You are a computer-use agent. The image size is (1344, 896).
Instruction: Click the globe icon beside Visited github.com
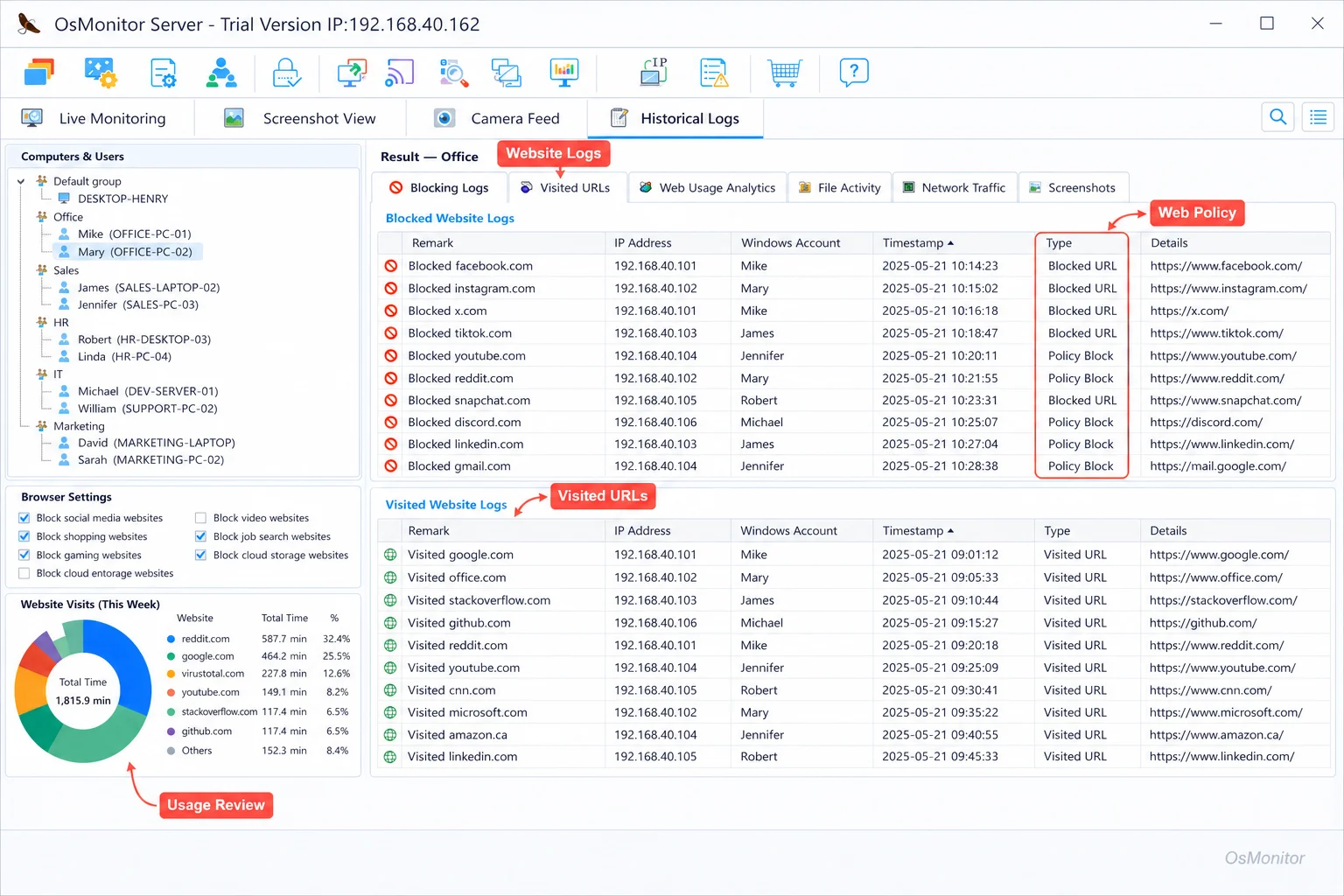390,623
